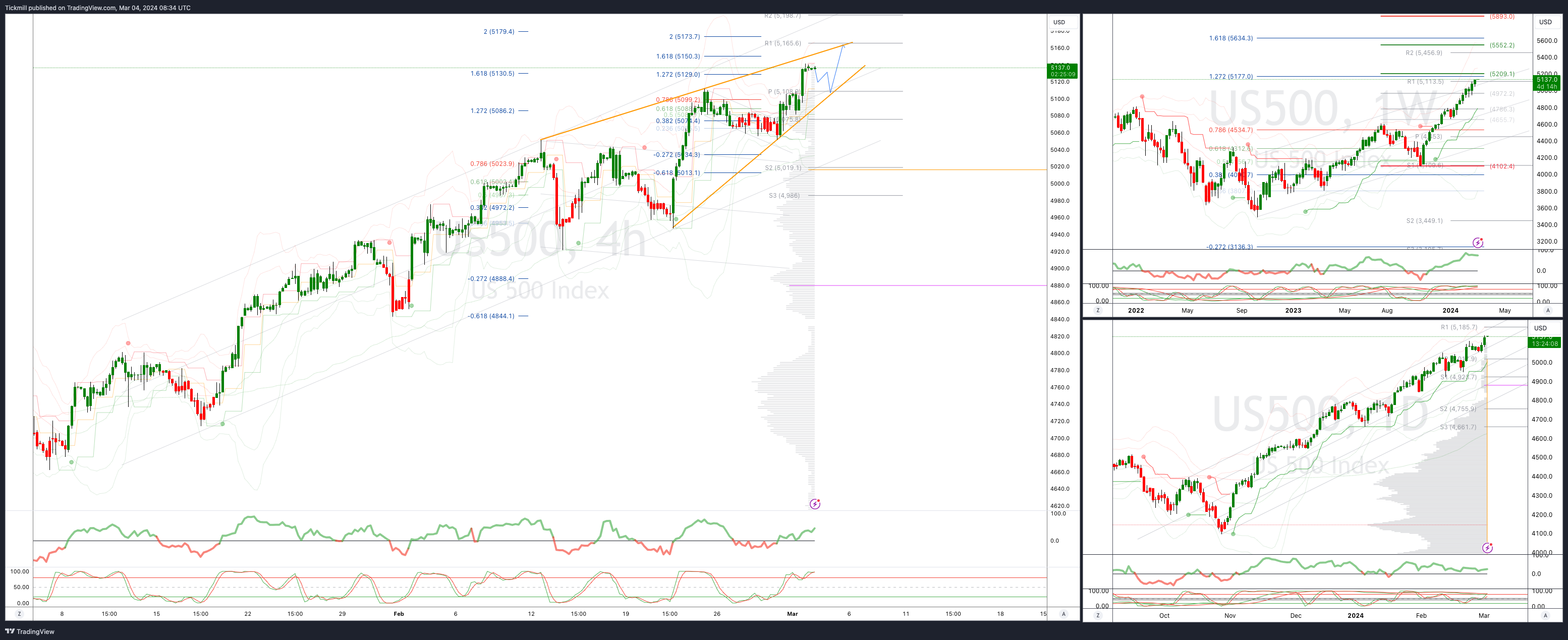Click lightning event icon on 4h chart
Viewport: 1568px width, 640px height.
coord(815,504)
